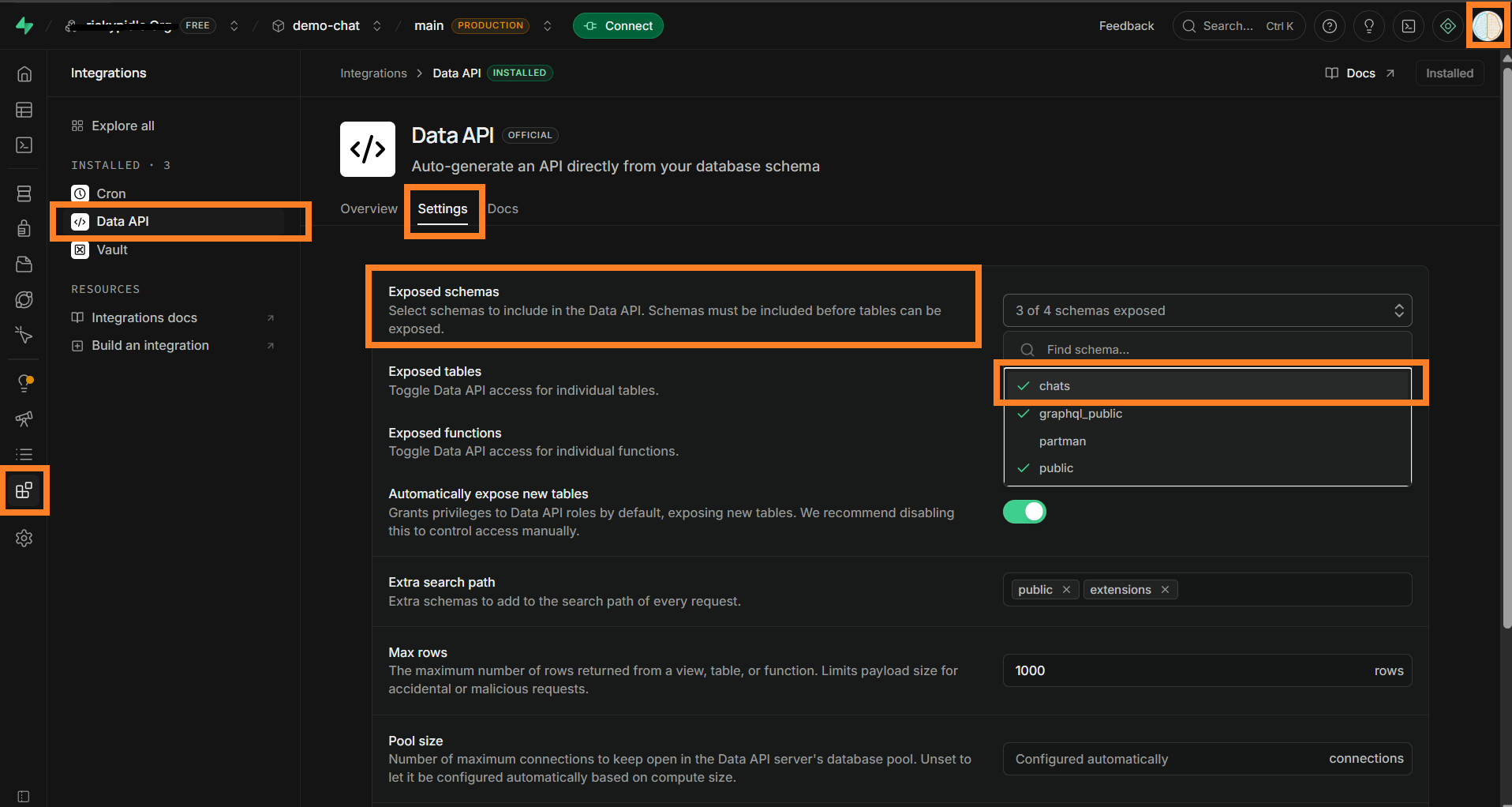Expand the main branch switcher chevrons
The height and width of the screenshot is (807, 1512).
(548, 26)
